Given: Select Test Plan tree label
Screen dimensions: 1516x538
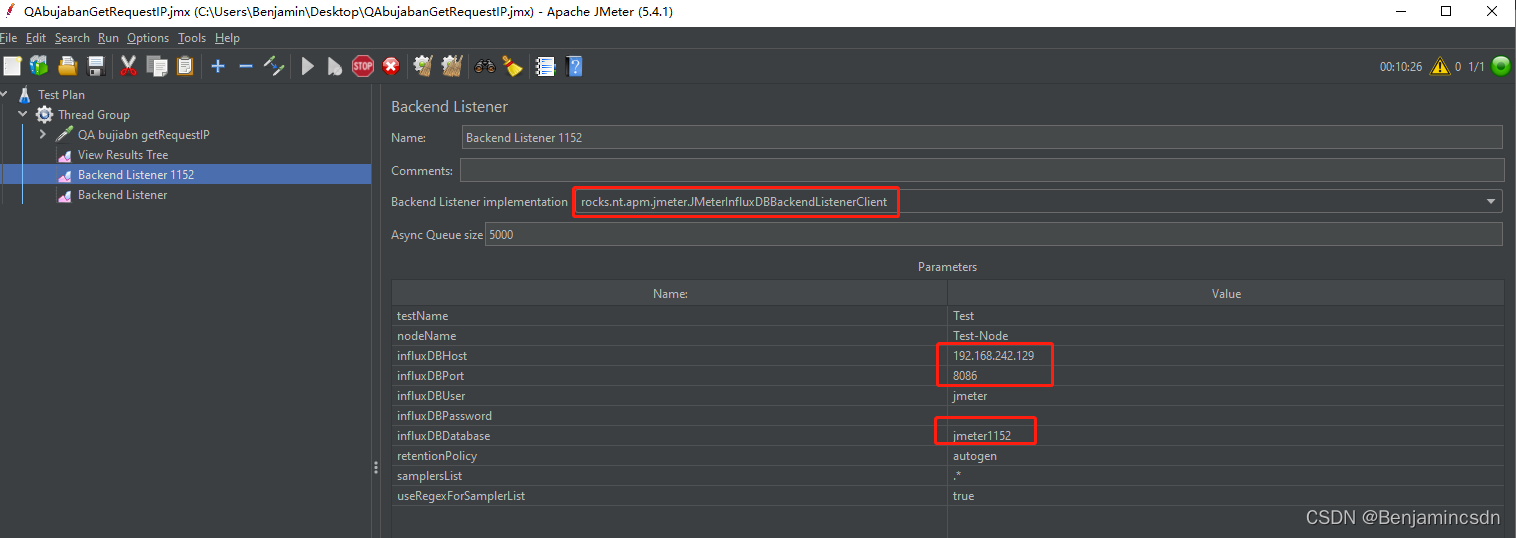Looking at the screenshot, I should [62, 95].
